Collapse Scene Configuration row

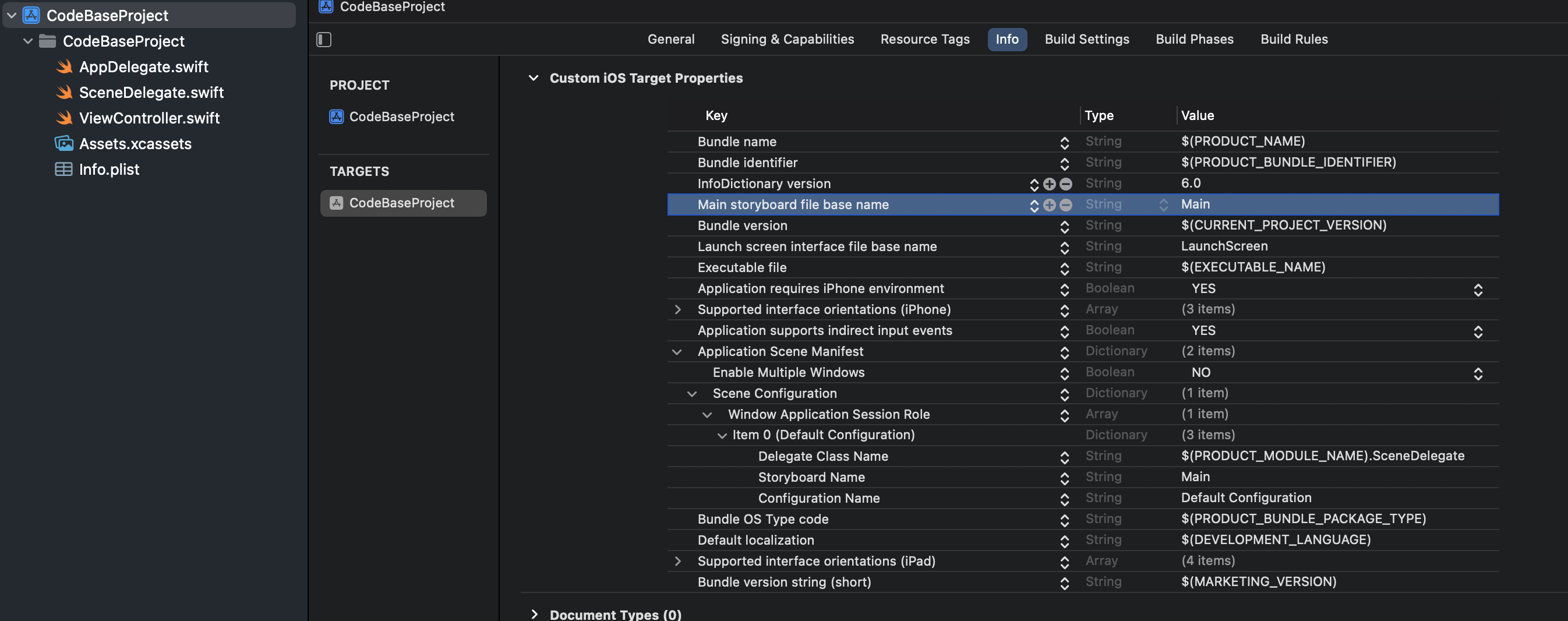[692, 394]
